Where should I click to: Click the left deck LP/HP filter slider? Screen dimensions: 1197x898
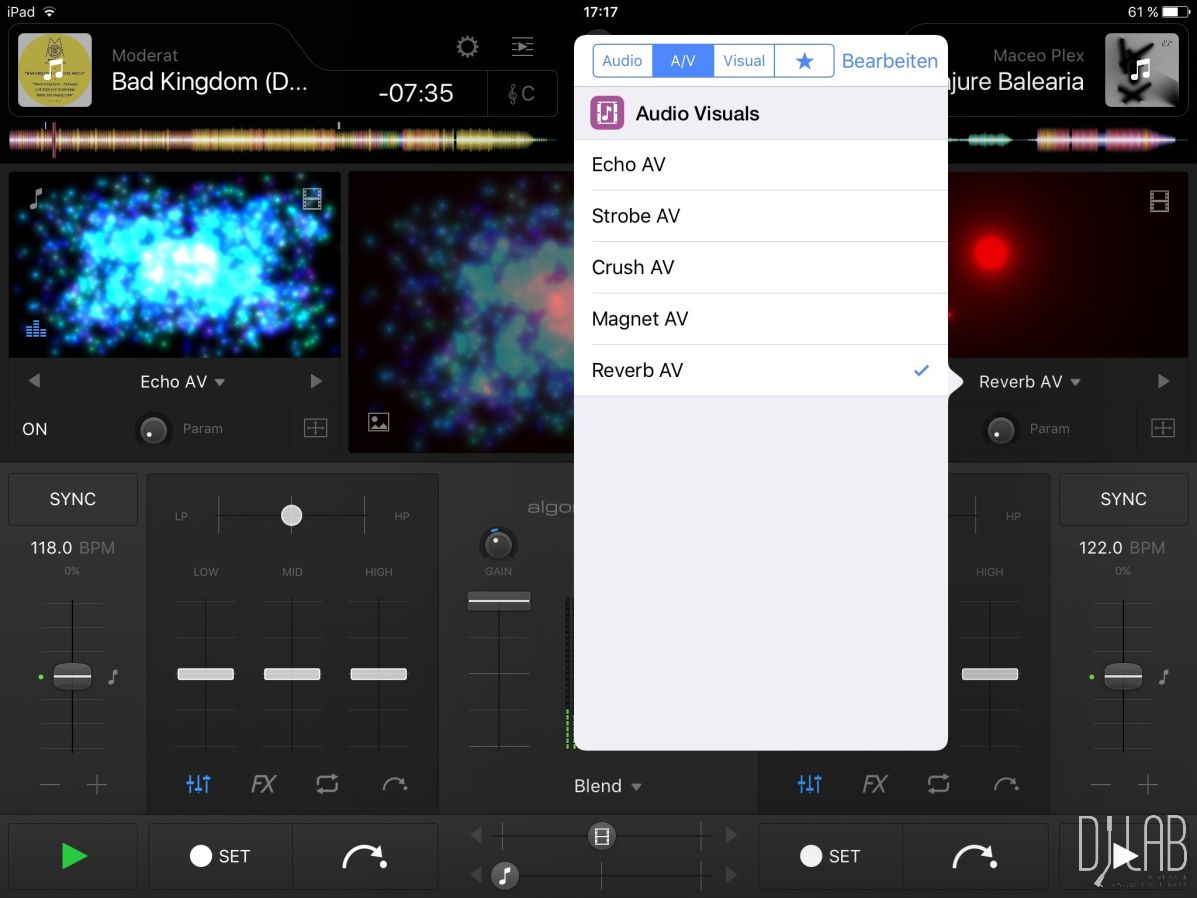pos(291,515)
